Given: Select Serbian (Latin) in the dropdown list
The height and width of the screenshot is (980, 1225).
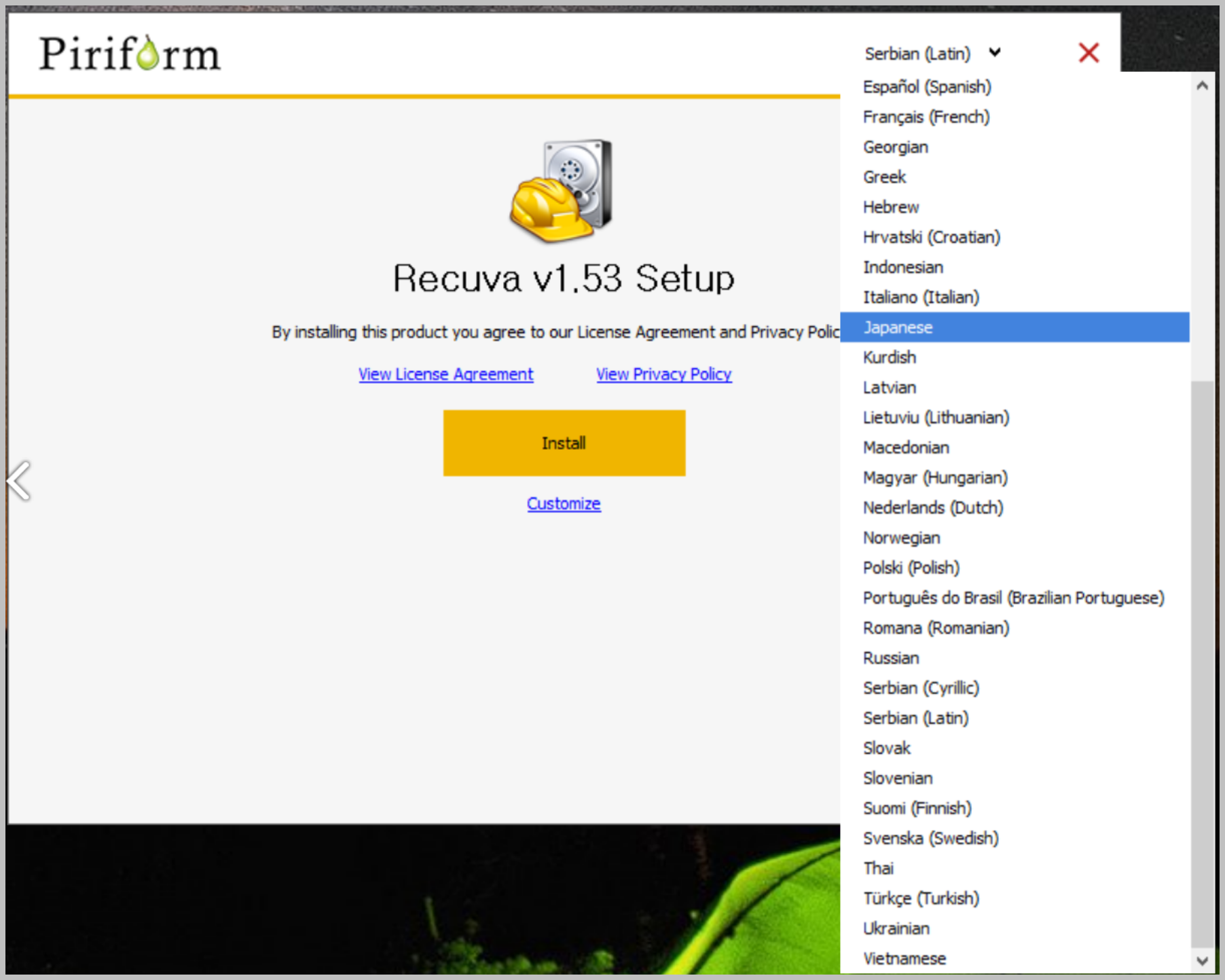Looking at the screenshot, I should (1014, 718).
